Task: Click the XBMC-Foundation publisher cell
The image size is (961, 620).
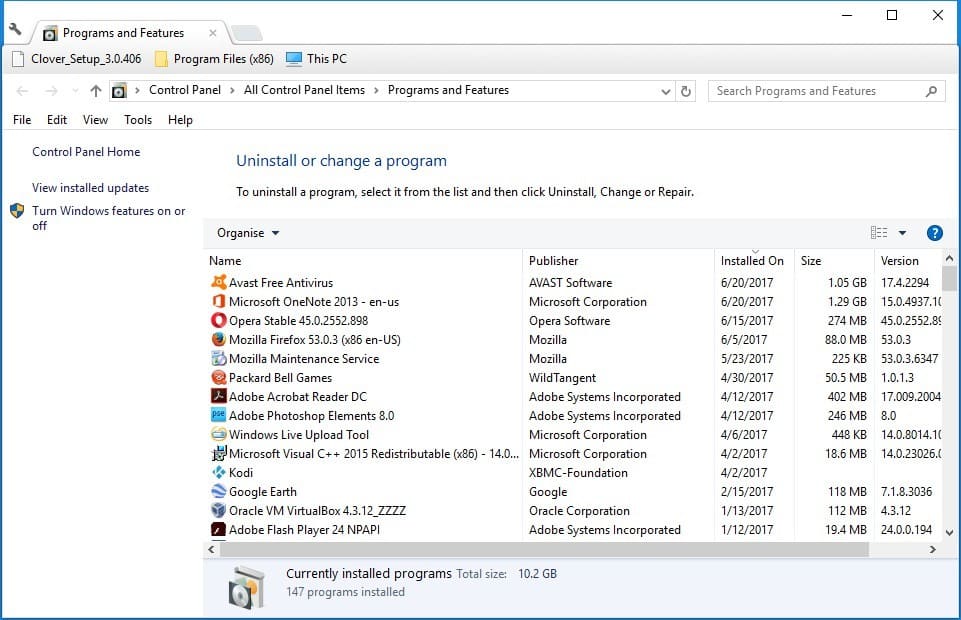Action: [578, 473]
